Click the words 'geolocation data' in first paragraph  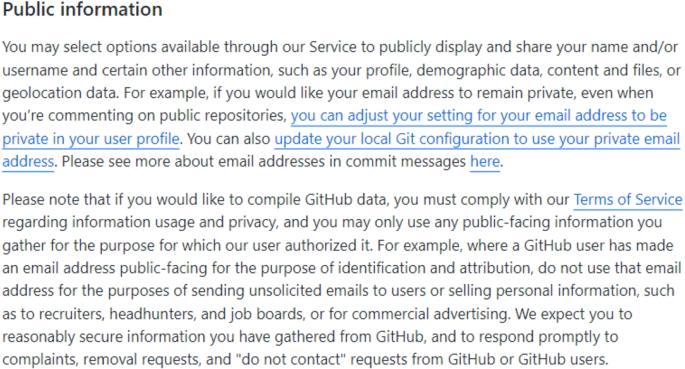coord(60,93)
